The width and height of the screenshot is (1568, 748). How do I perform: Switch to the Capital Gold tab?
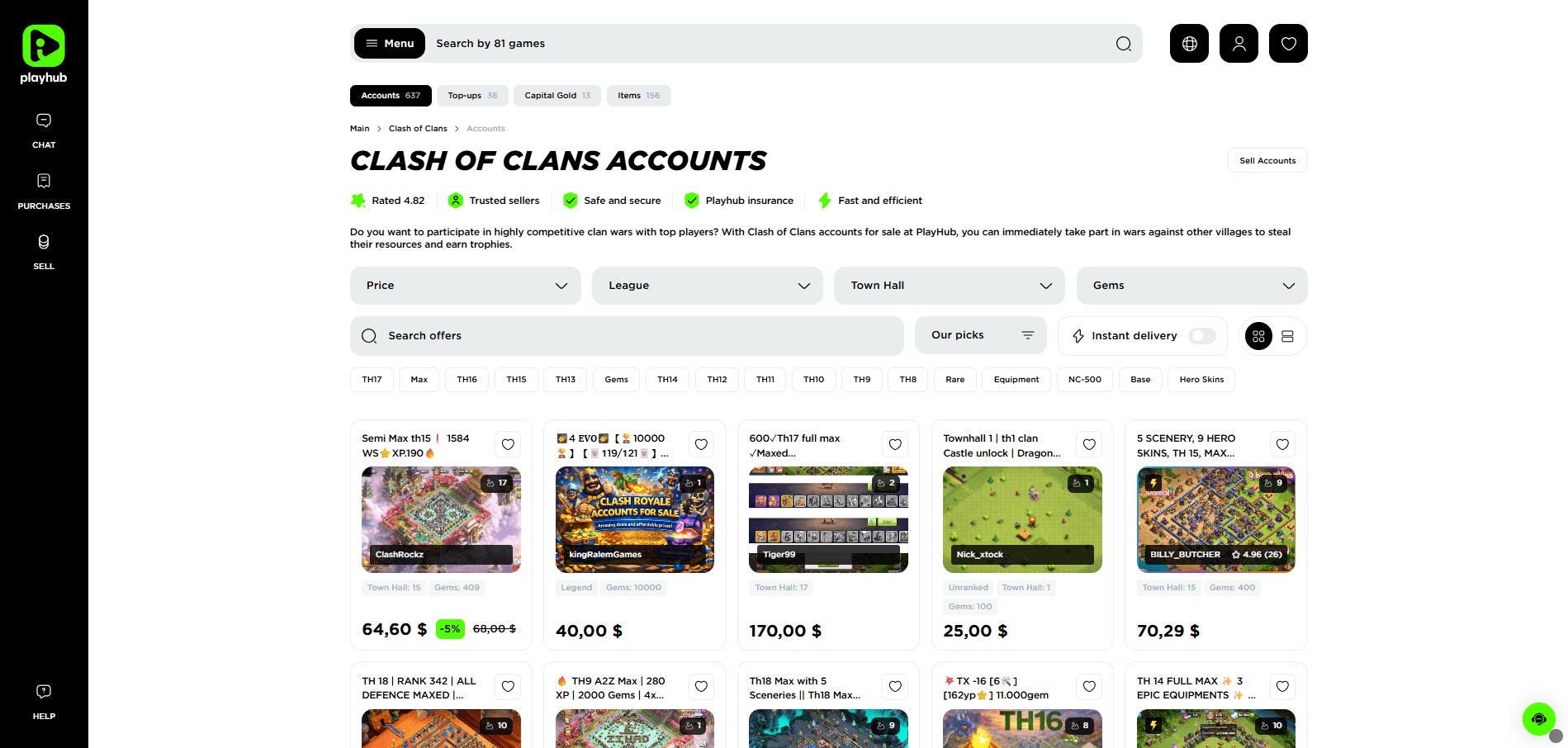coord(557,96)
